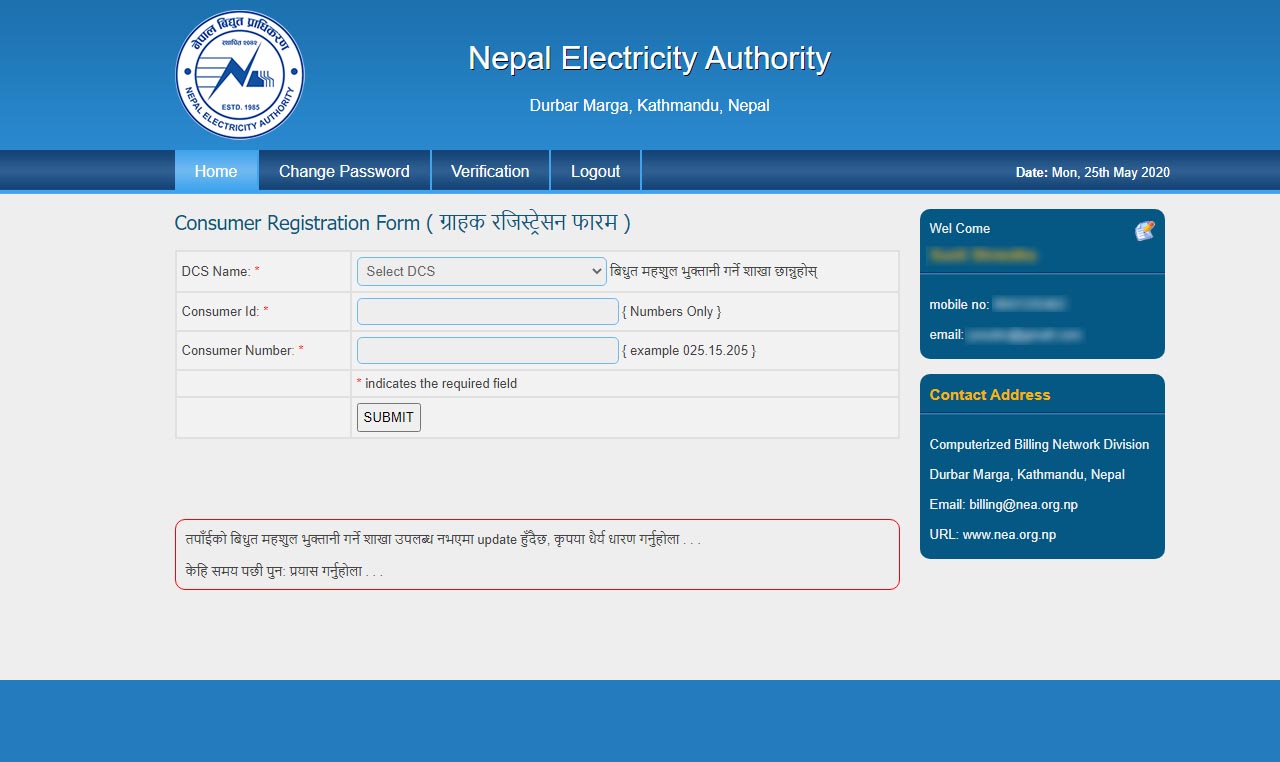Focus the Consumer Number input field
This screenshot has height=762, width=1280.
click(x=488, y=350)
